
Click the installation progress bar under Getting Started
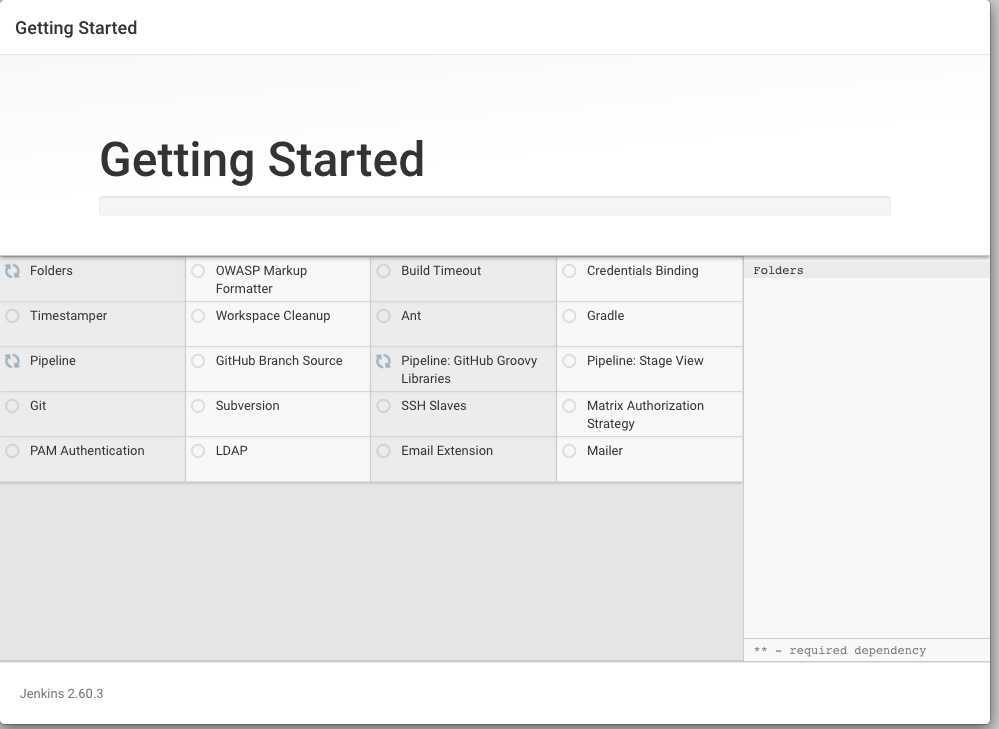(x=494, y=206)
